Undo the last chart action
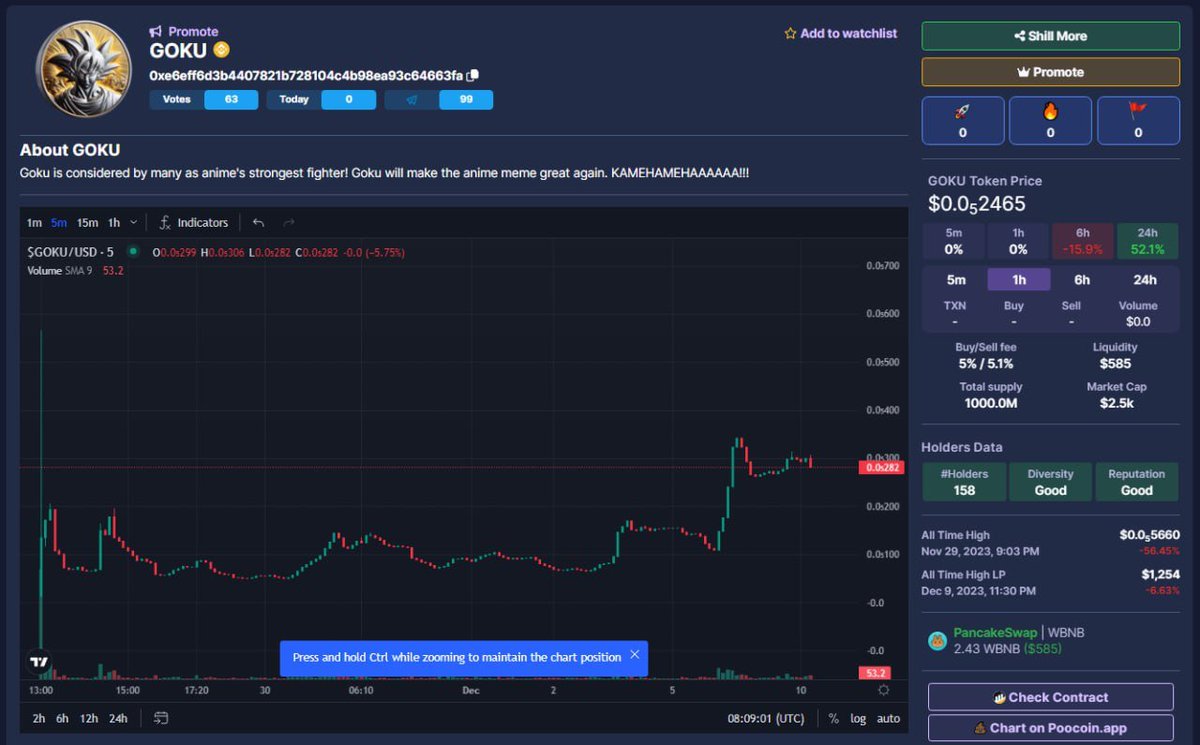 click(259, 223)
